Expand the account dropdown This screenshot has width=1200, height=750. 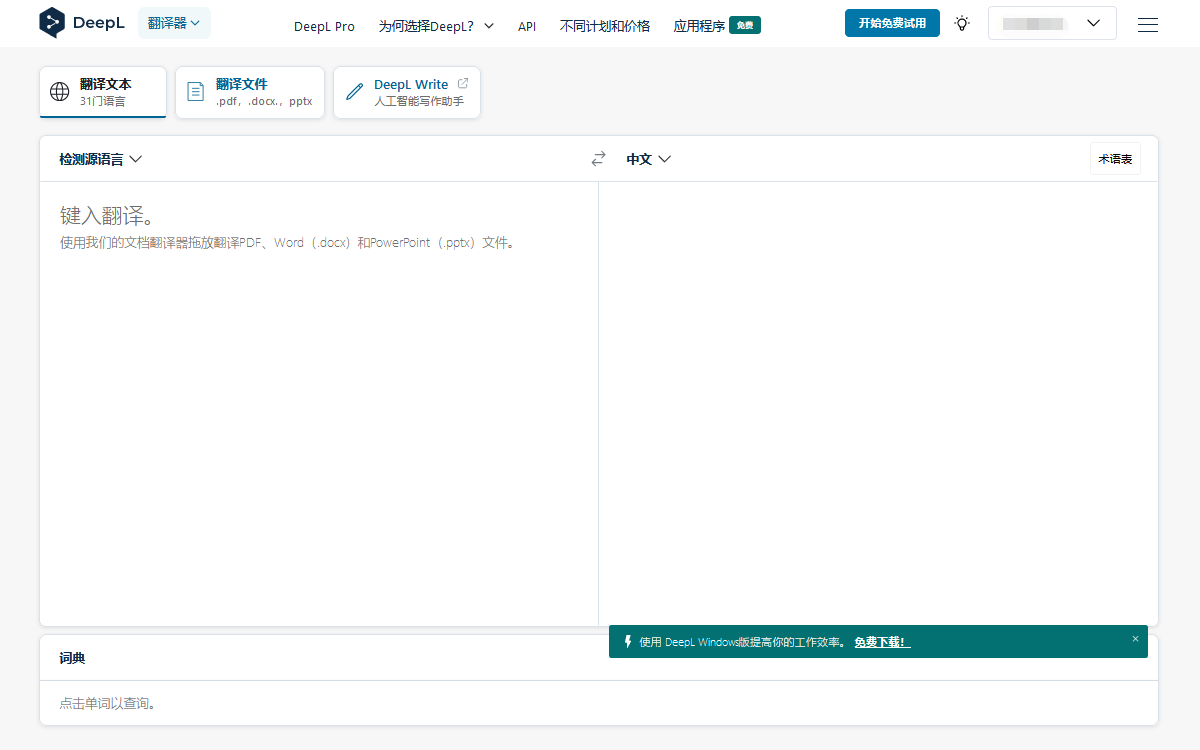[1052, 23]
